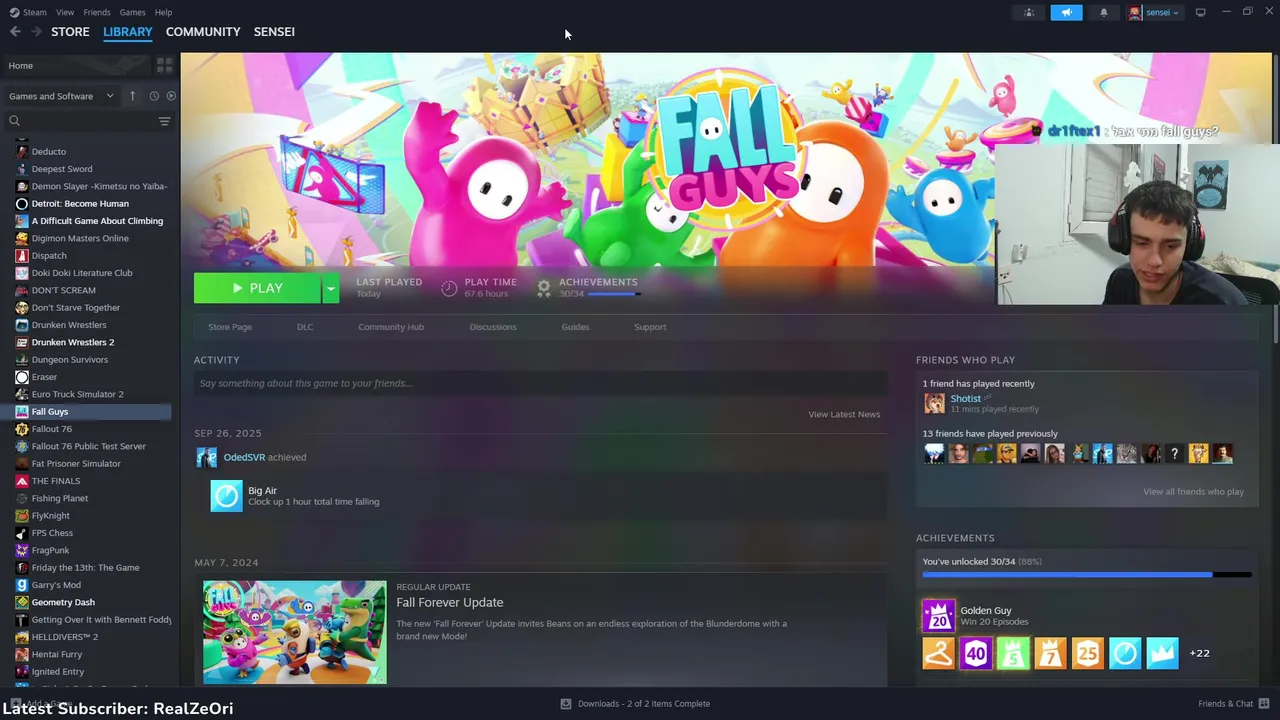Click the Fall Forever Update headline
This screenshot has height=720, width=1280.
[x=450, y=603]
